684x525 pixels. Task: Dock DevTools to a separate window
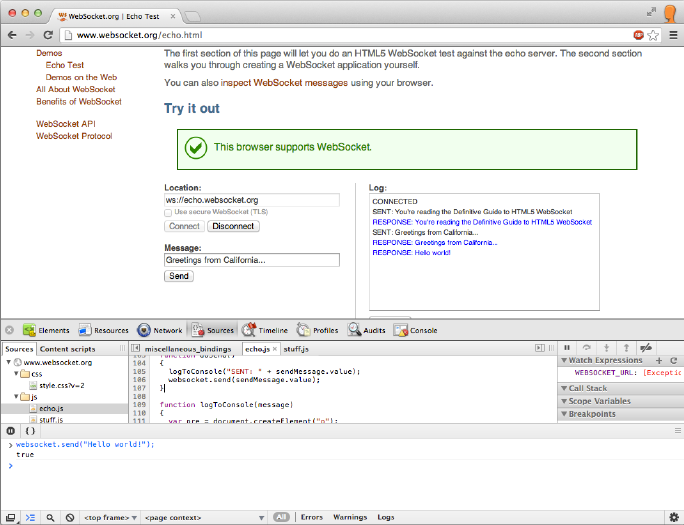click(10, 518)
